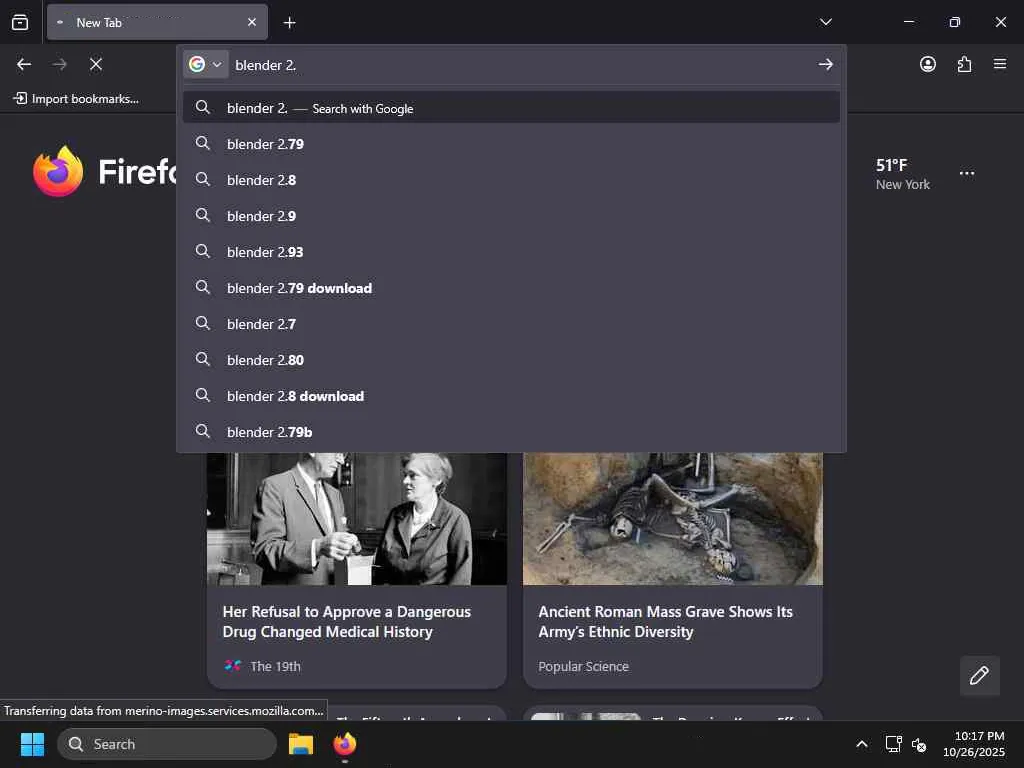Open 'Ancient Roman Mass Grave' article headline

point(665,622)
